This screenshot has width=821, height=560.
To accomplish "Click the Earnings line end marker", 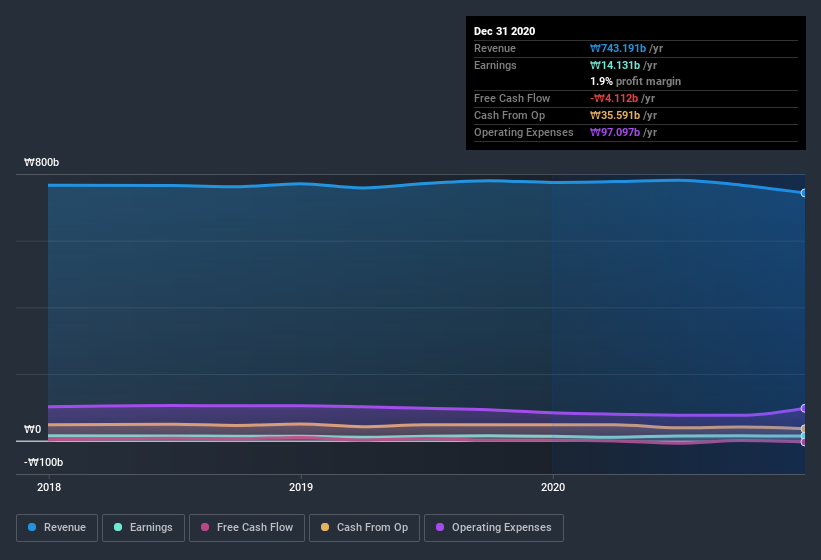I will pos(804,436).
